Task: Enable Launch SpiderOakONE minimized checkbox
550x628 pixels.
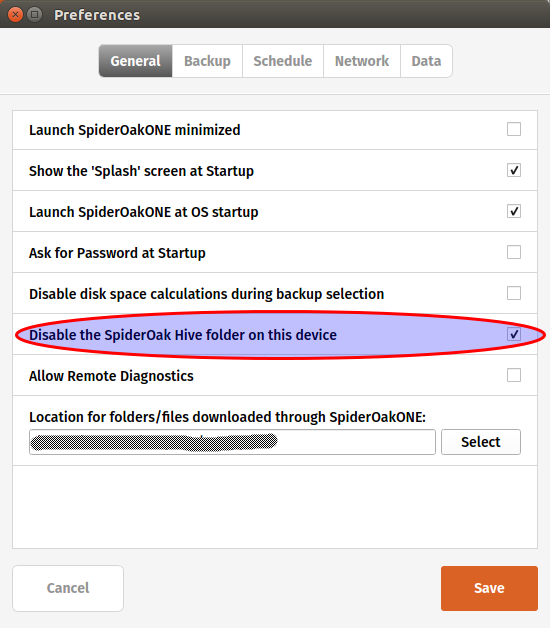Action: (x=514, y=129)
